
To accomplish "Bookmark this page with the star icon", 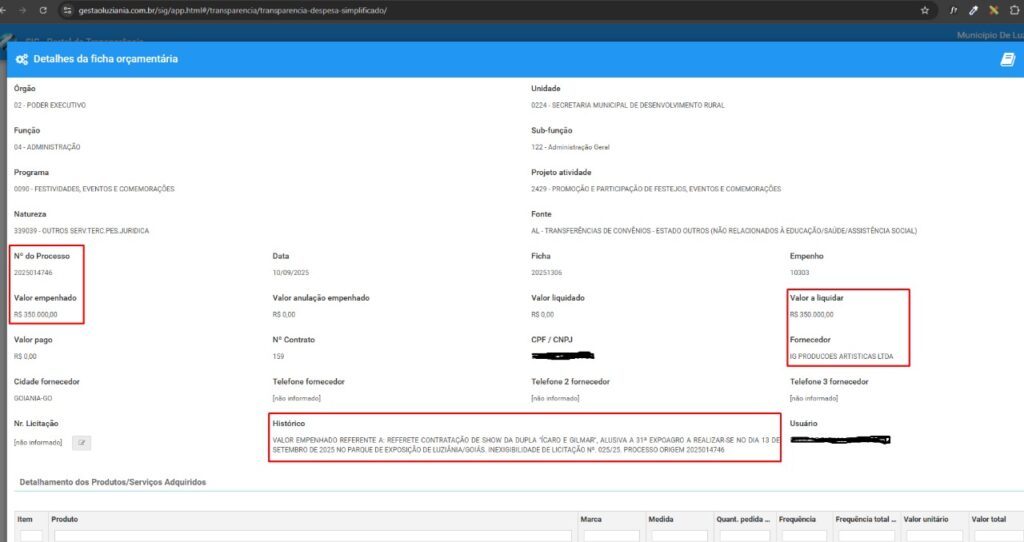I will (925, 9).
